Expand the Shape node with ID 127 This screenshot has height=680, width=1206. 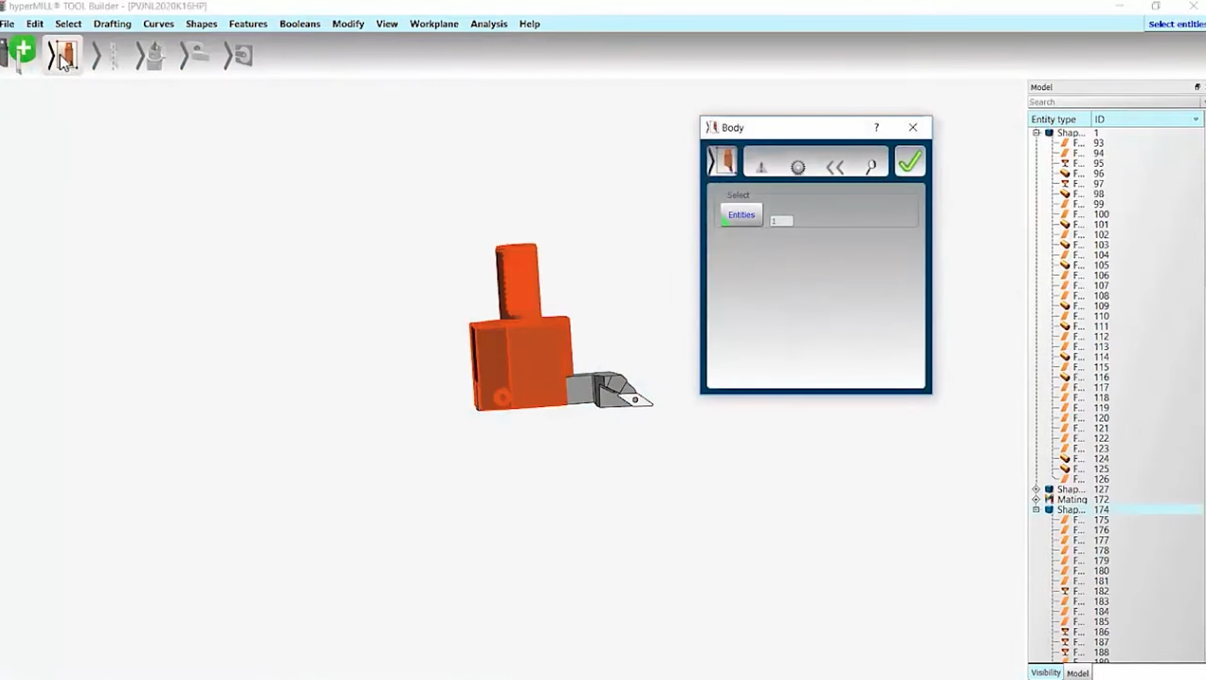click(x=1036, y=490)
